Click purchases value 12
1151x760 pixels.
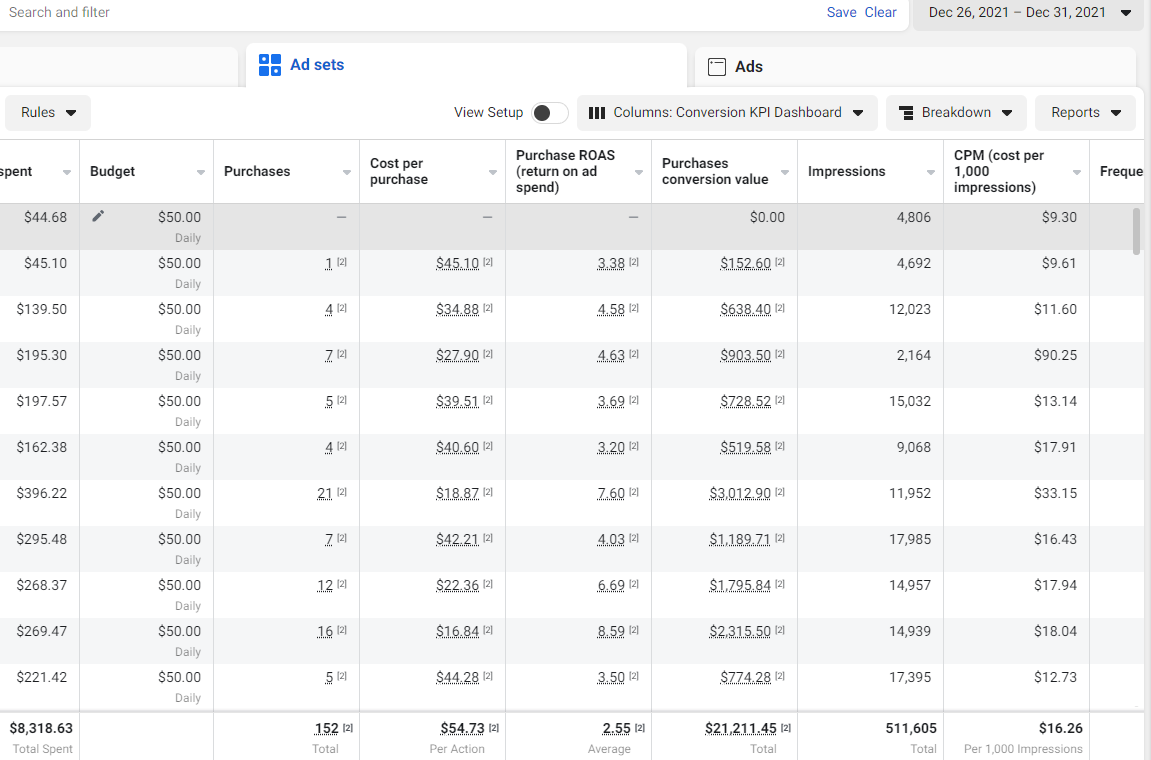[324, 585]
